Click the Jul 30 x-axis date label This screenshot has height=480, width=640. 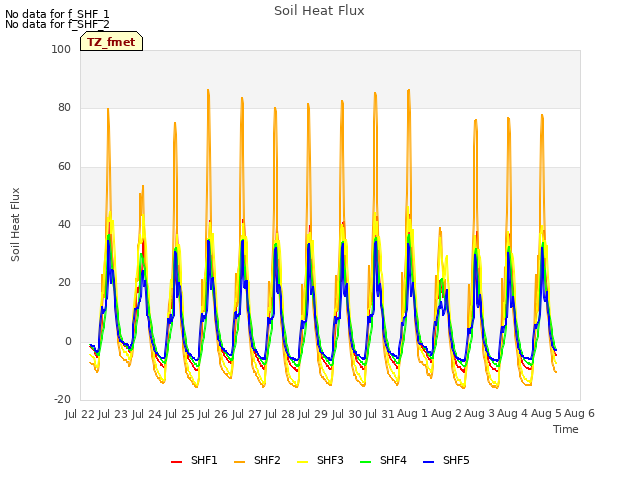346,414
